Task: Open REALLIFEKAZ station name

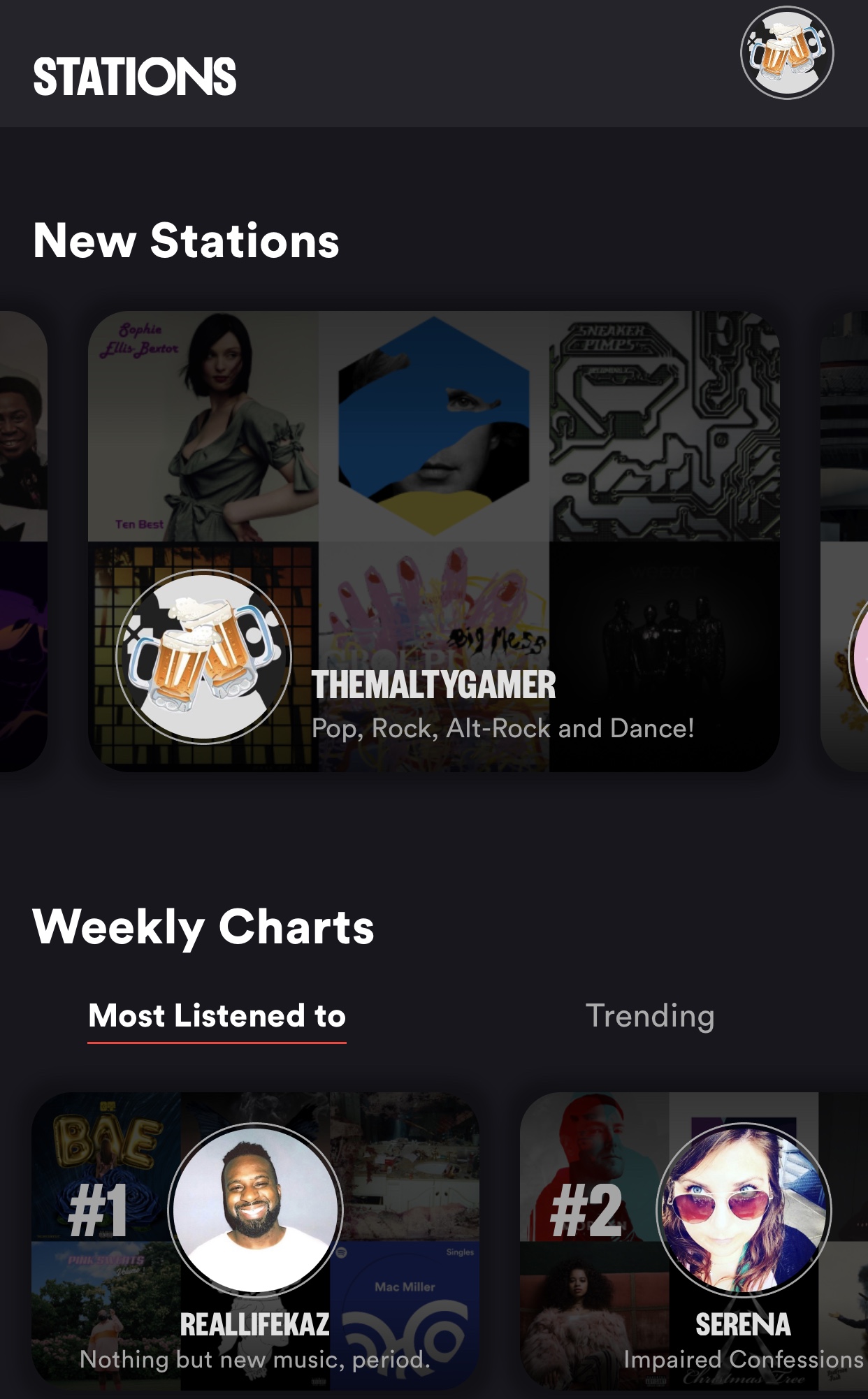Action: pos(254,1324)
